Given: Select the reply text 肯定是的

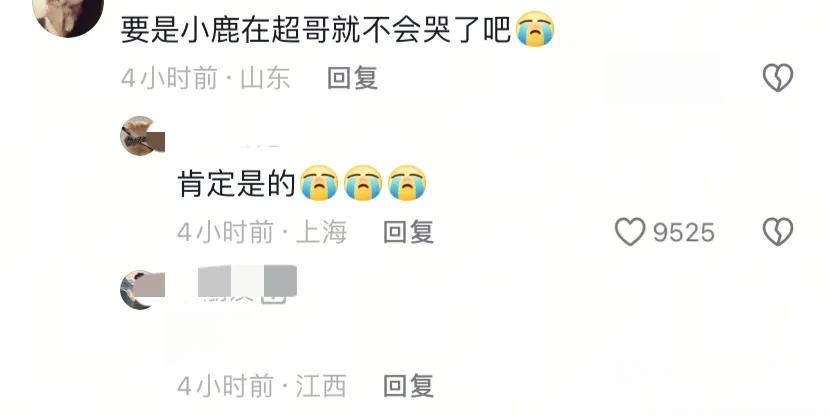Looking at the screenshot, I should (236, 184).
